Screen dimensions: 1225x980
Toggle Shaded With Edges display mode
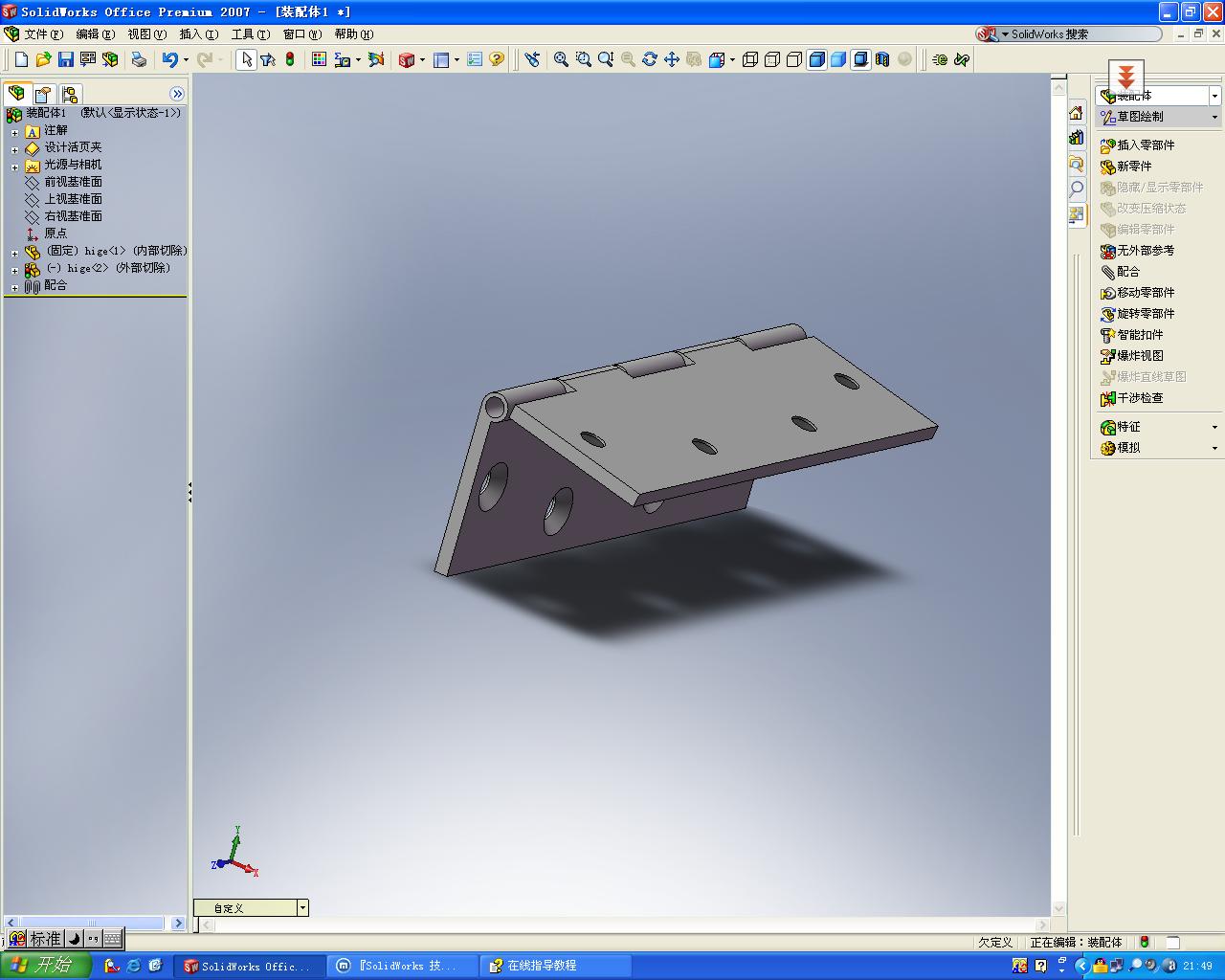(816, 59)
